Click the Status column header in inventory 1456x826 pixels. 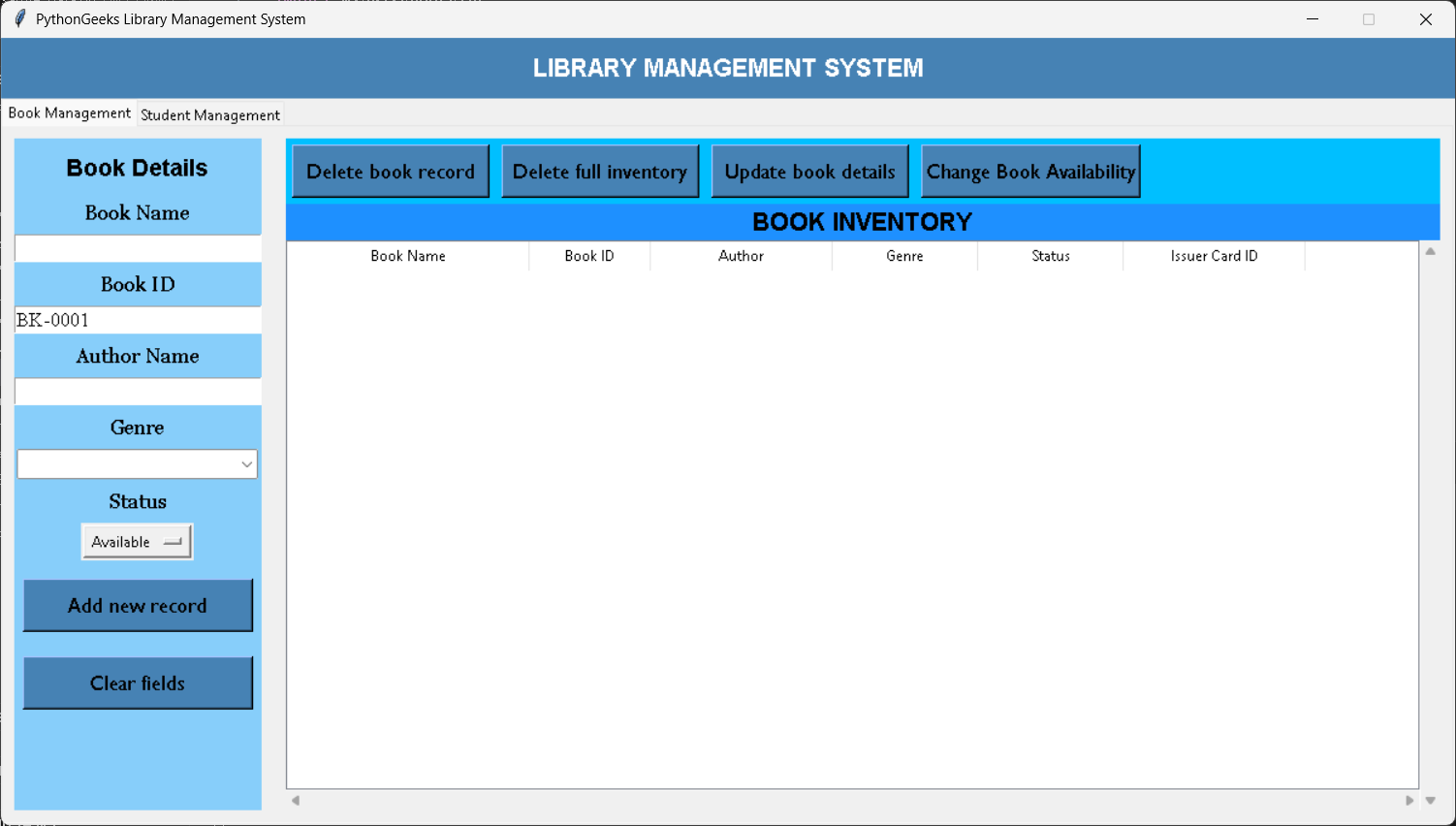pos(1050,256)
